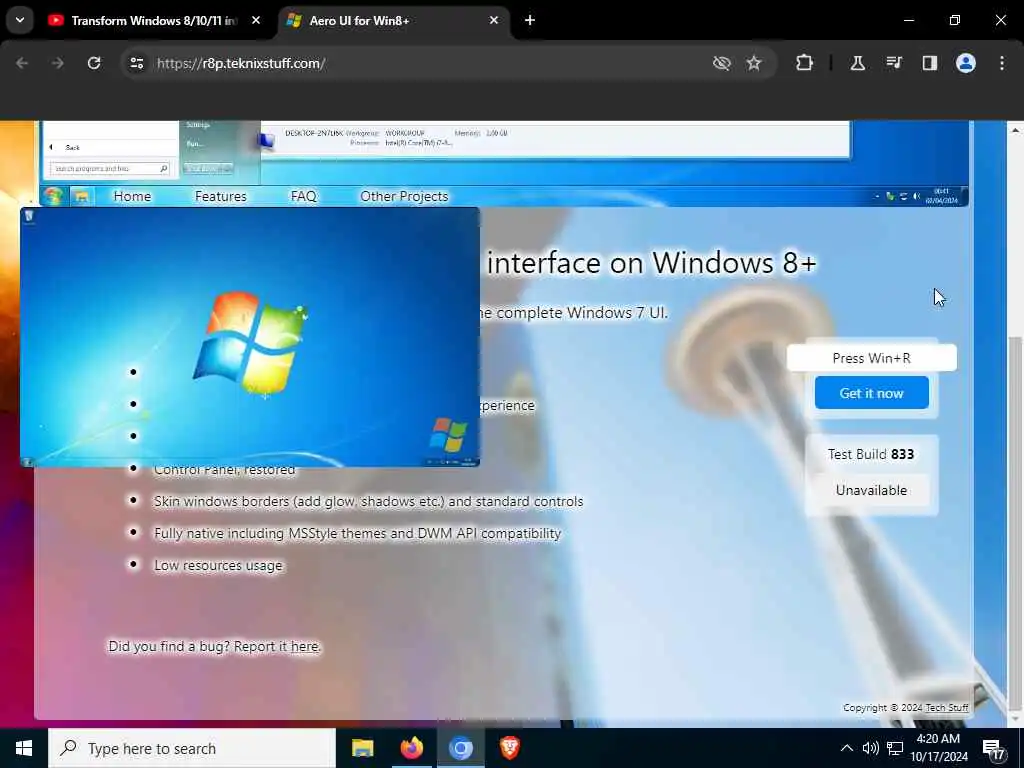This screenshot has height=768, width=1024.
Task: Go forward to the next page
Action: pyautogui.click(x=57, y=63)
